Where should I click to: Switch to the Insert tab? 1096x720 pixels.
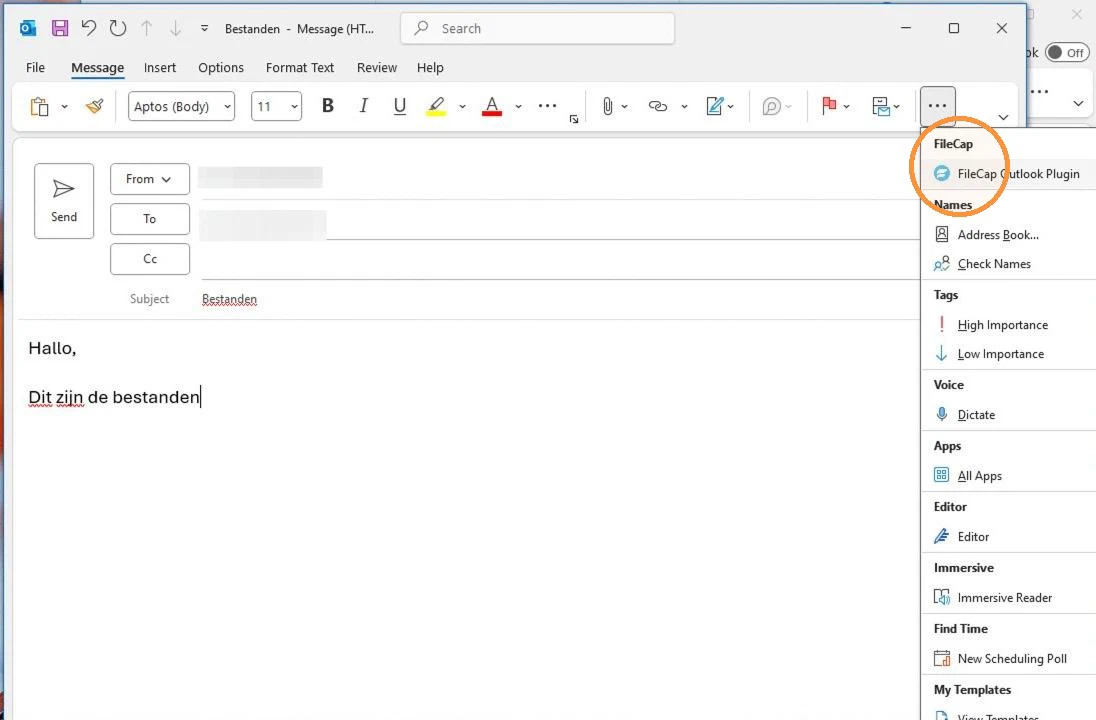click(159, 68)
